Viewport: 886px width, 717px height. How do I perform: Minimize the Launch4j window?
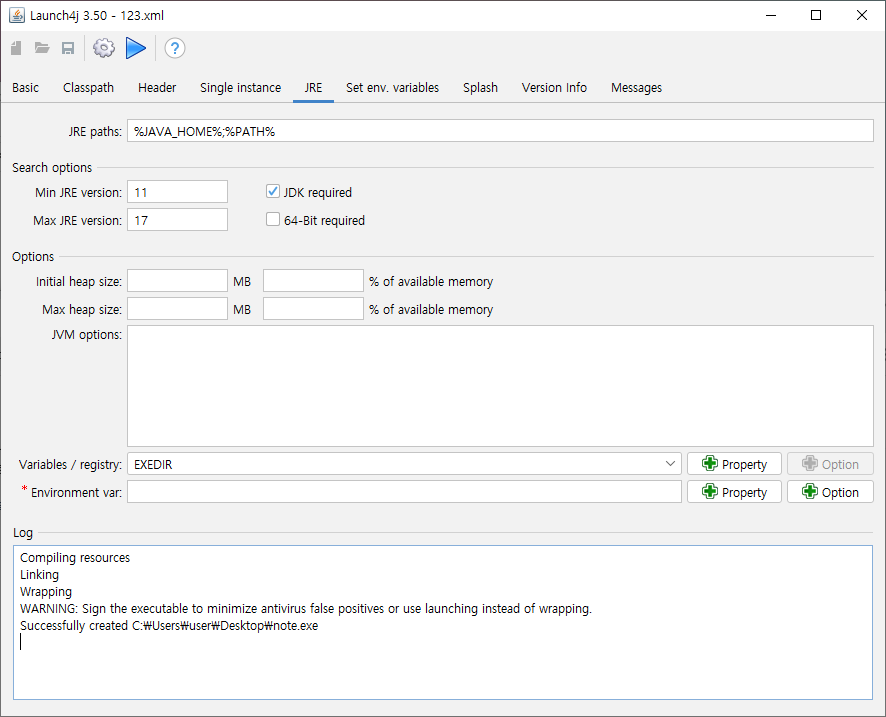[771, 15]
